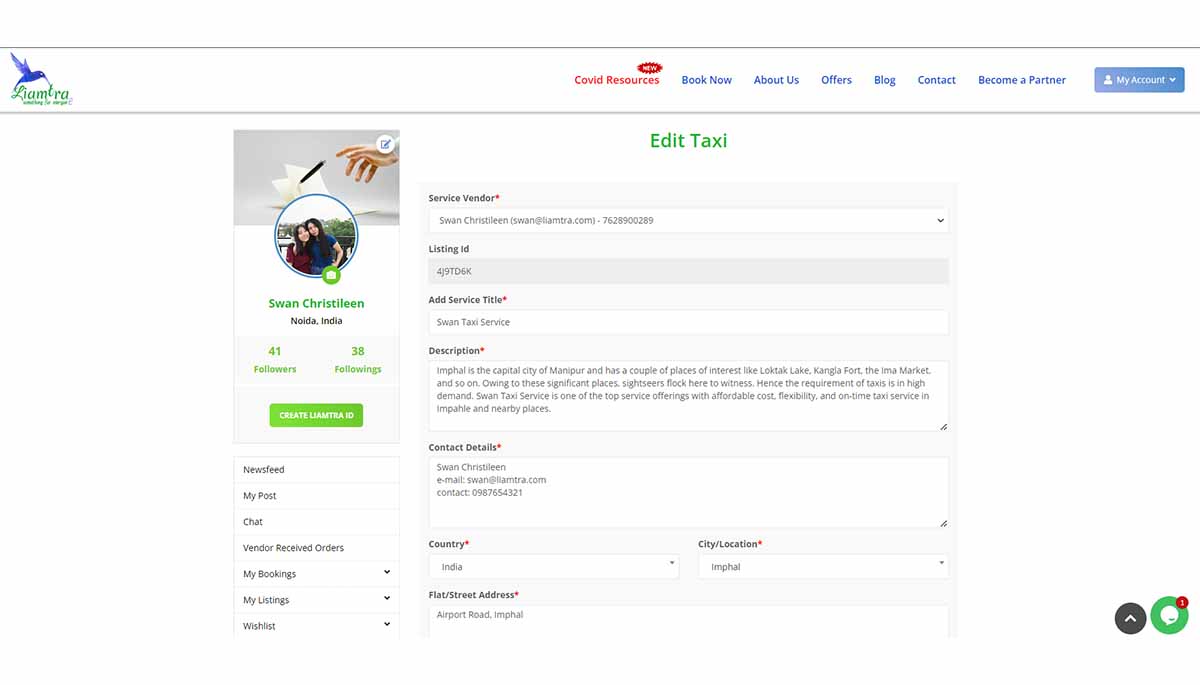Screen dimensions: 1200x685
Task: Open the City/Location dropdown showing Imphal
Action: pos(822,566)
